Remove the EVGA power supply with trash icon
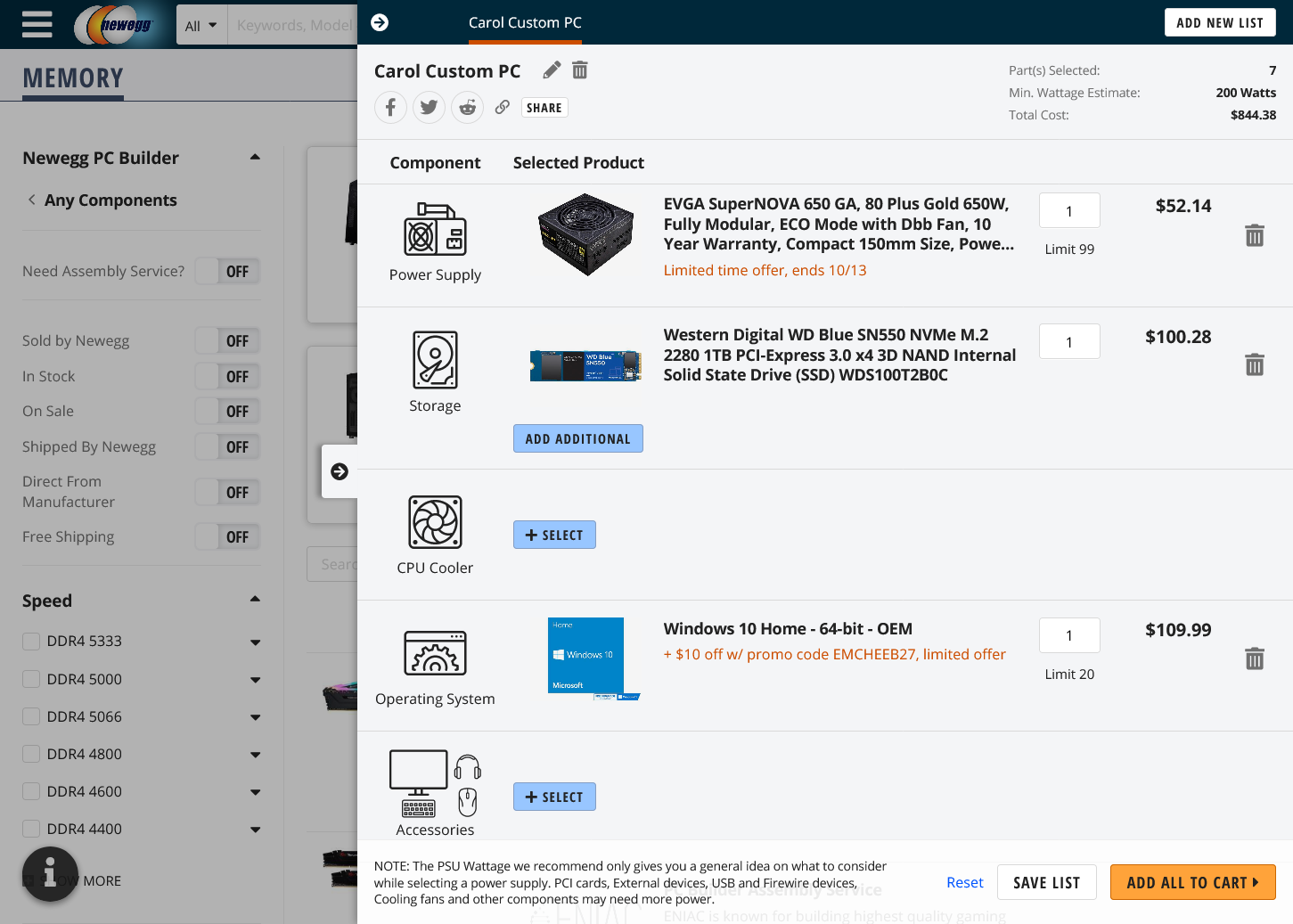This screenshot has height=924, width=1293. pyautogui.click(x=1254, y=236)
